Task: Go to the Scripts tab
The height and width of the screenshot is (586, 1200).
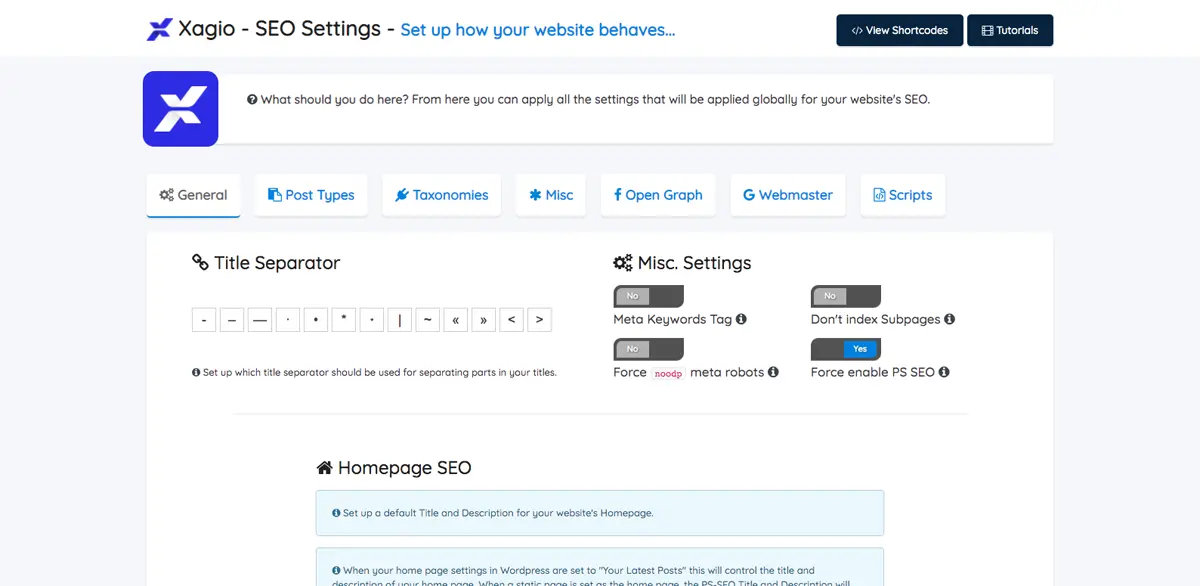Action: [x=903, y=195]
